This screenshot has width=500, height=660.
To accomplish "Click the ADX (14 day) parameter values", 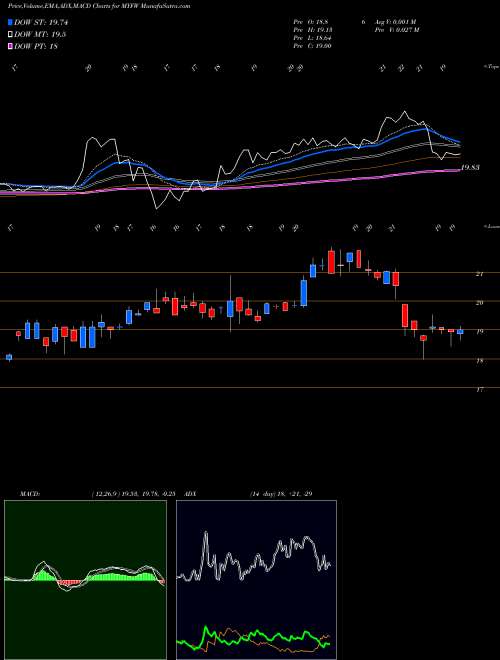I will point(281,493).
